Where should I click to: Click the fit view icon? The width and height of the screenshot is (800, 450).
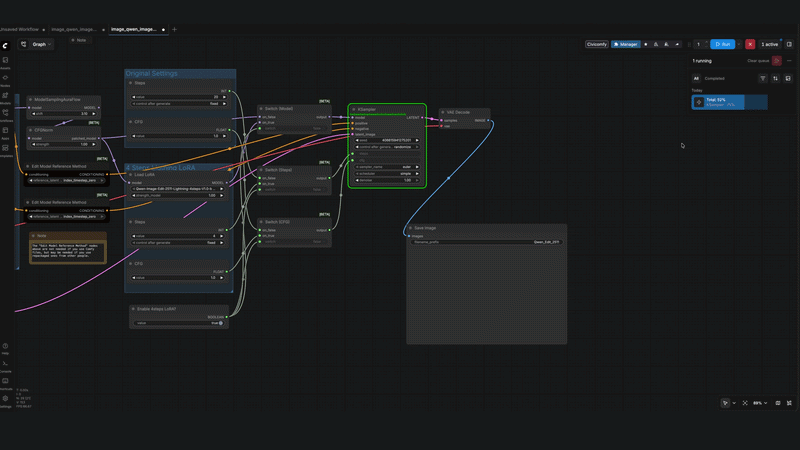coord(745,403)
